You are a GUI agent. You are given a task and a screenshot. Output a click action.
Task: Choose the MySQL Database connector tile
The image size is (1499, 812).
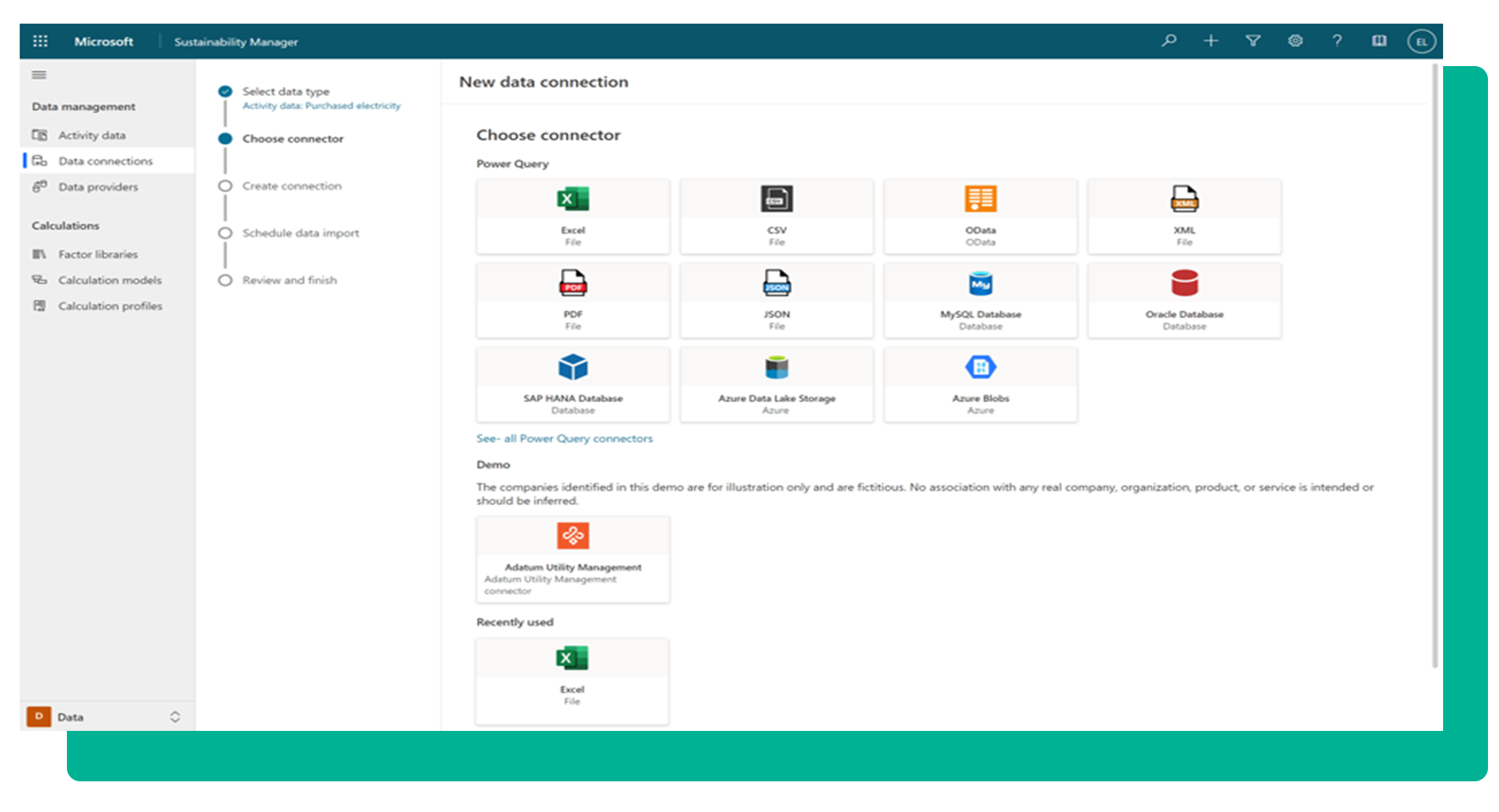(x=980, y=301)
